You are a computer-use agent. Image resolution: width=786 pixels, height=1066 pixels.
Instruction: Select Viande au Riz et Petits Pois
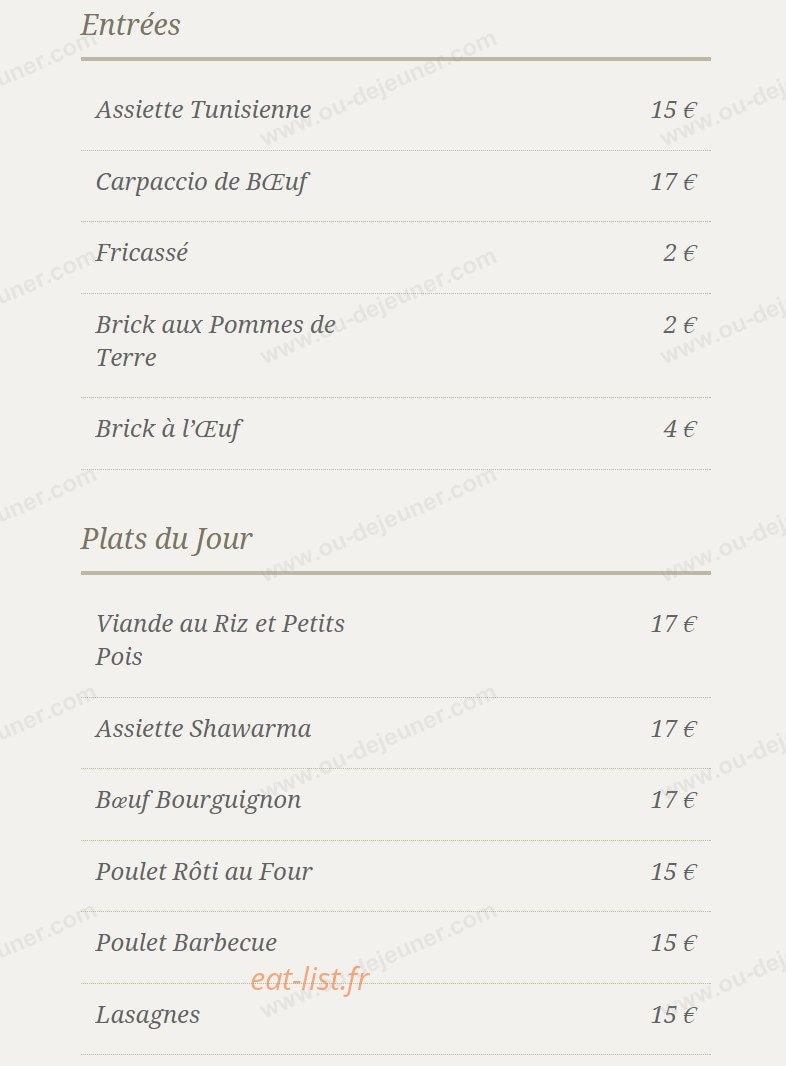[220, 640]
